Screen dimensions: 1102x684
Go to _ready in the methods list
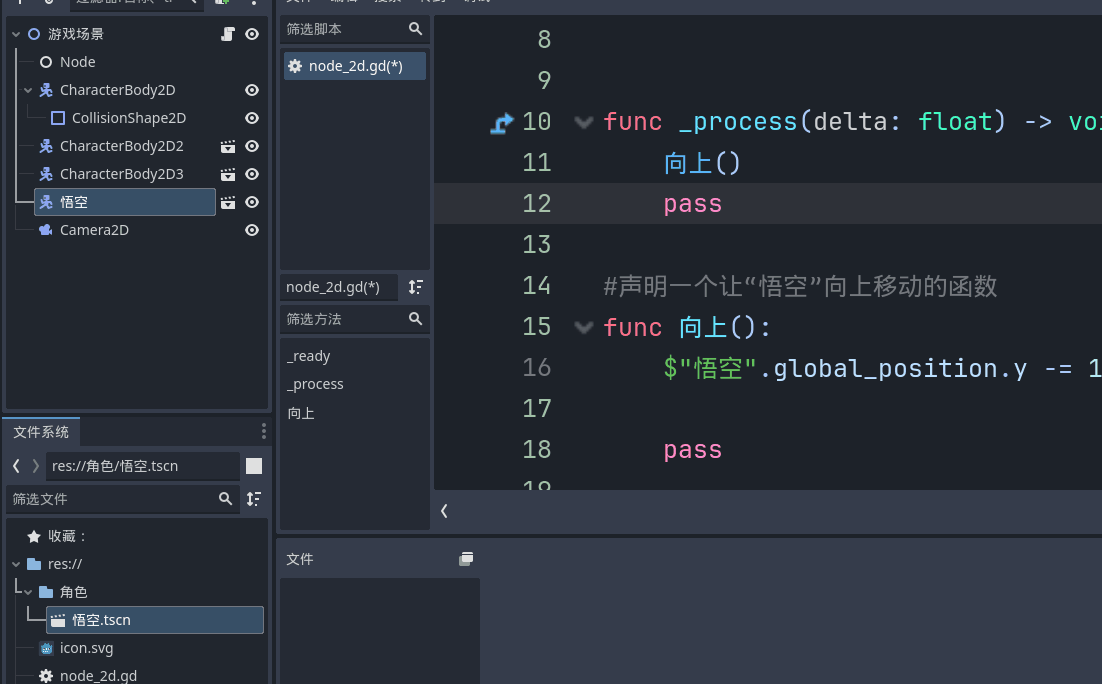[308, 356]
